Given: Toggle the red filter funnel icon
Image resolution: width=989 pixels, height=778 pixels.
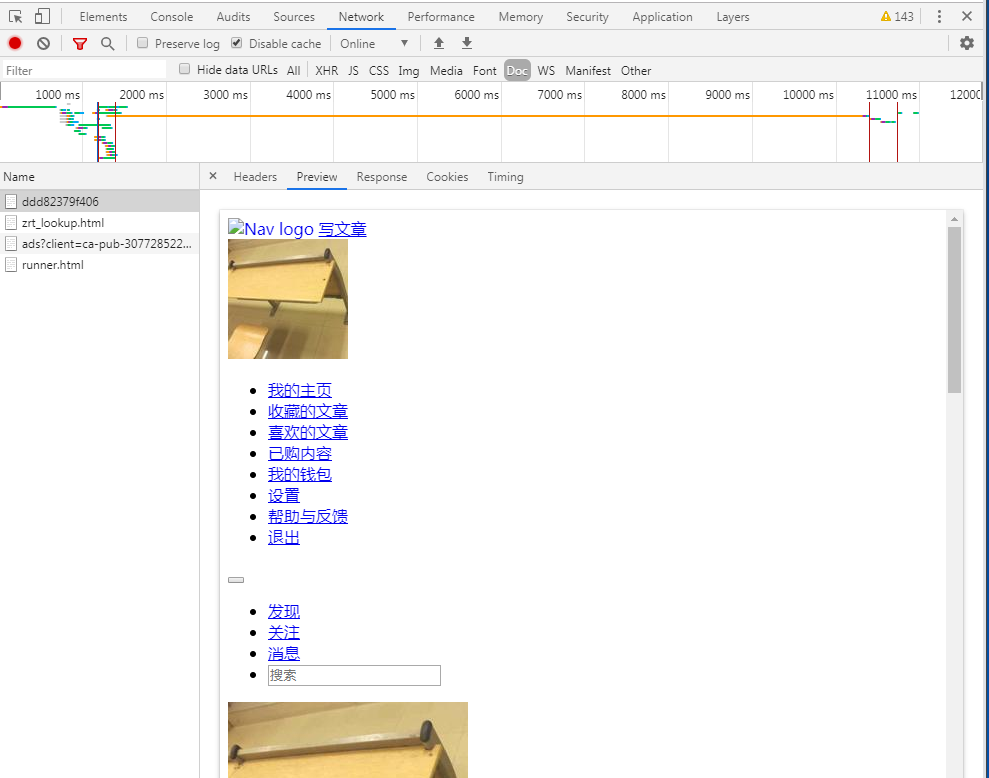Looking at the screenshot, I should 79,44.
